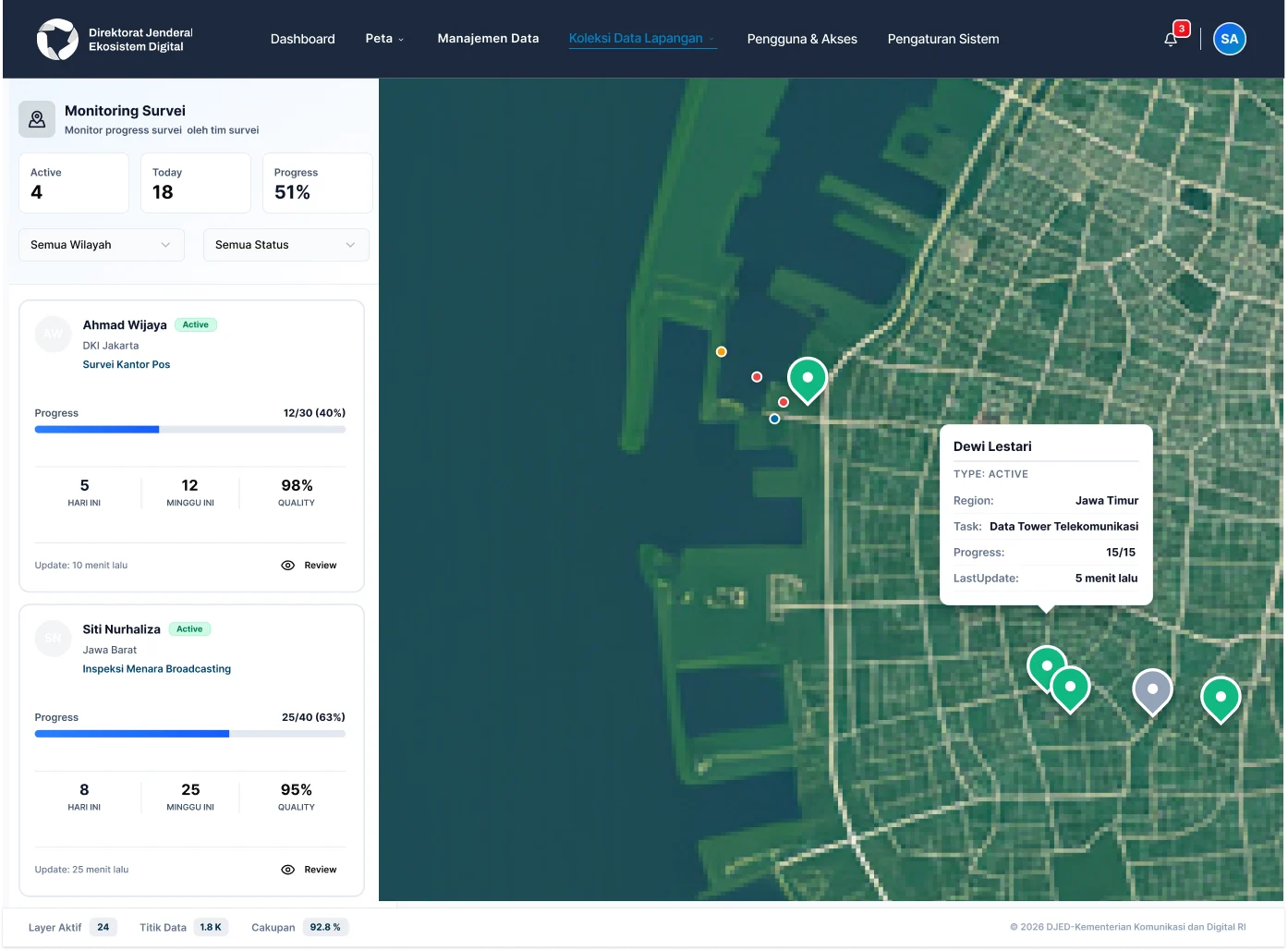This screenshot has height=951, width=1288.
Task: Open Pengaturan Sistem
Action: 943,39
